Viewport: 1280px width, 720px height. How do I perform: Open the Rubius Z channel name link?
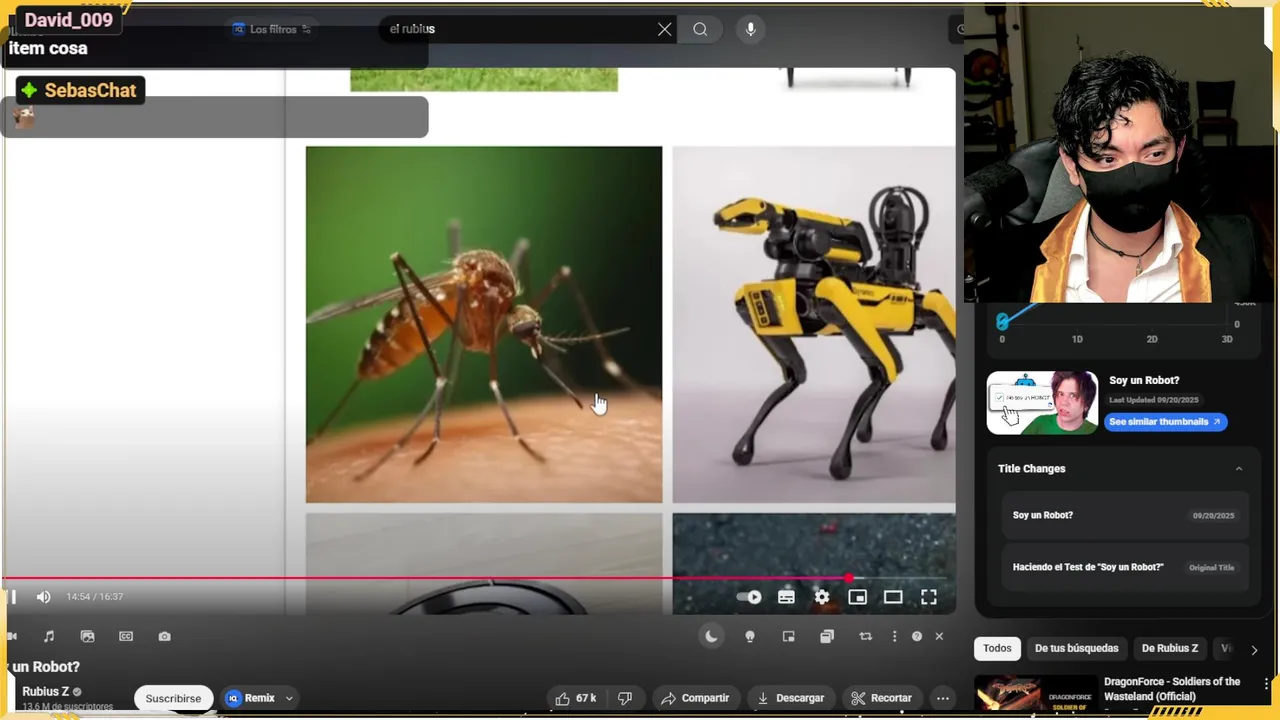pyautogui.click(x=46, y=692)
